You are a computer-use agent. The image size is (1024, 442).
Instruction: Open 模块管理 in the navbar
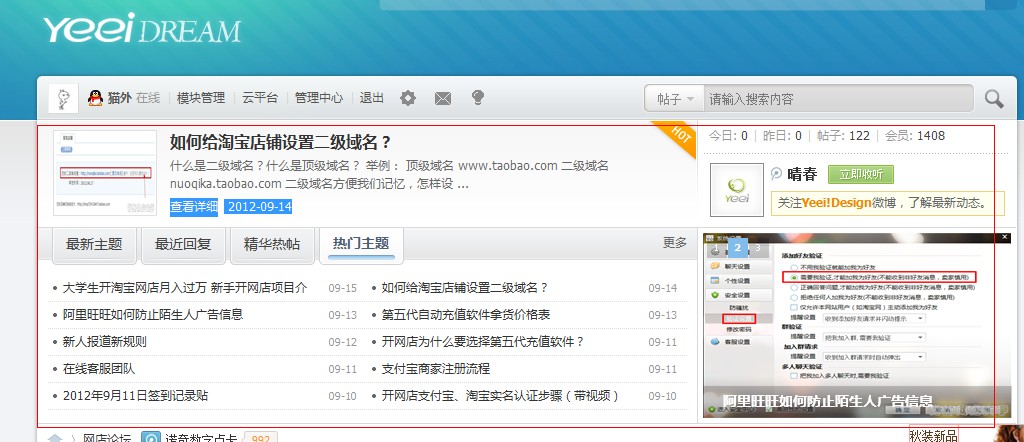click(x=200, y=98)
